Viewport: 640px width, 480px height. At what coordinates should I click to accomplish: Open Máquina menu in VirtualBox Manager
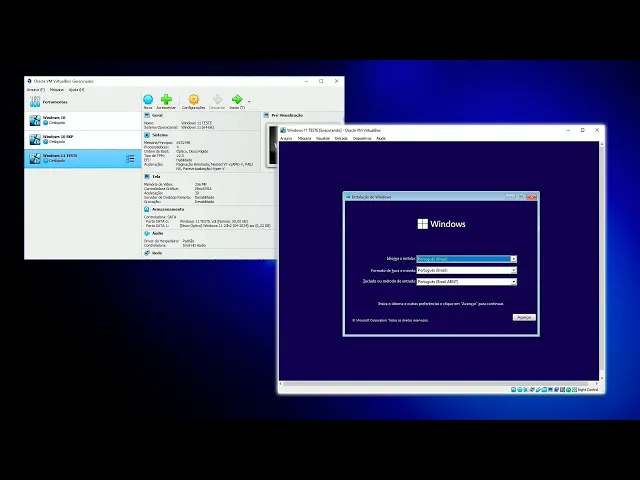point(57,89)
